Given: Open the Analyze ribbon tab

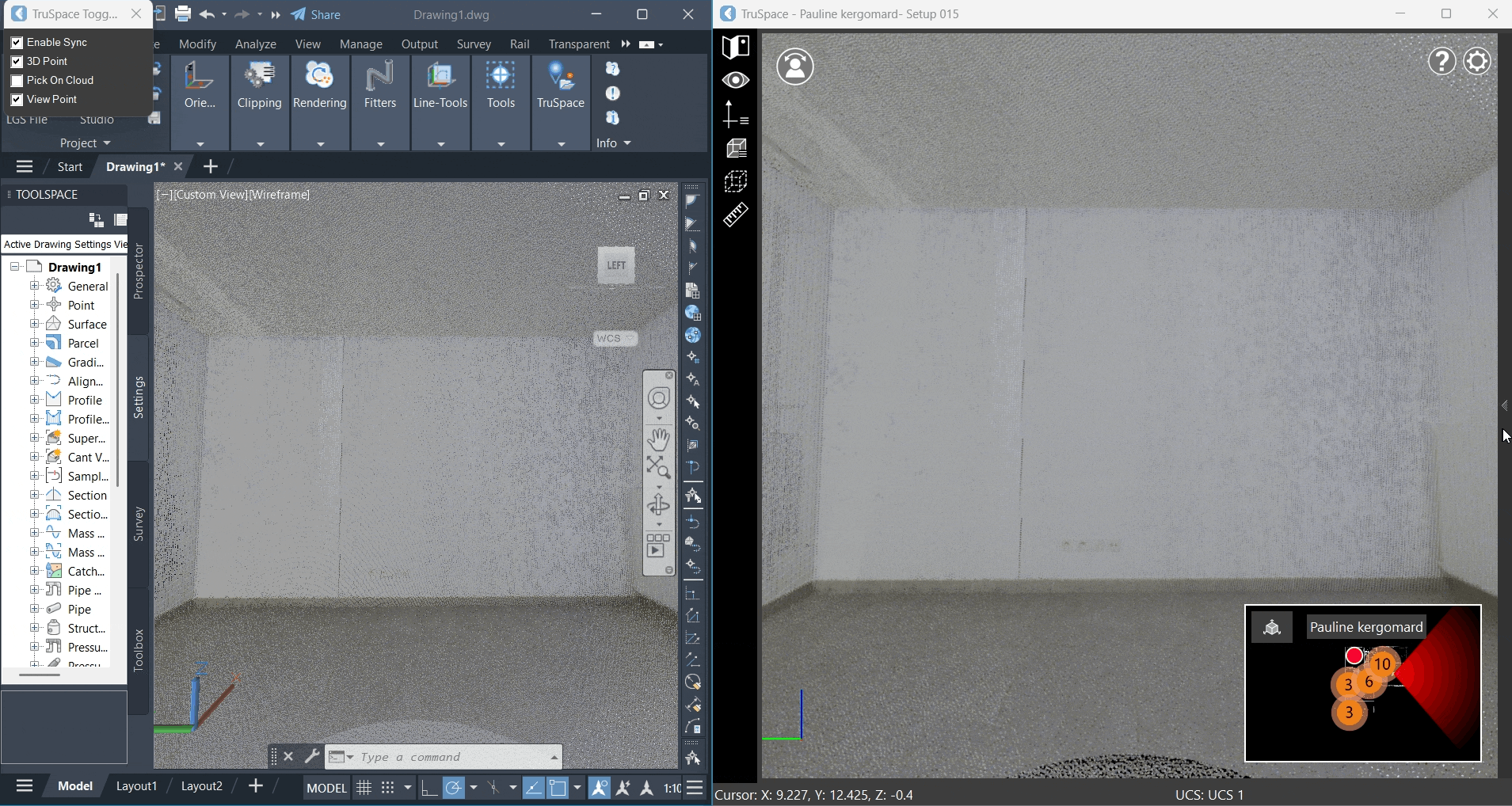Looking at the screenshot, I should 255,44.
